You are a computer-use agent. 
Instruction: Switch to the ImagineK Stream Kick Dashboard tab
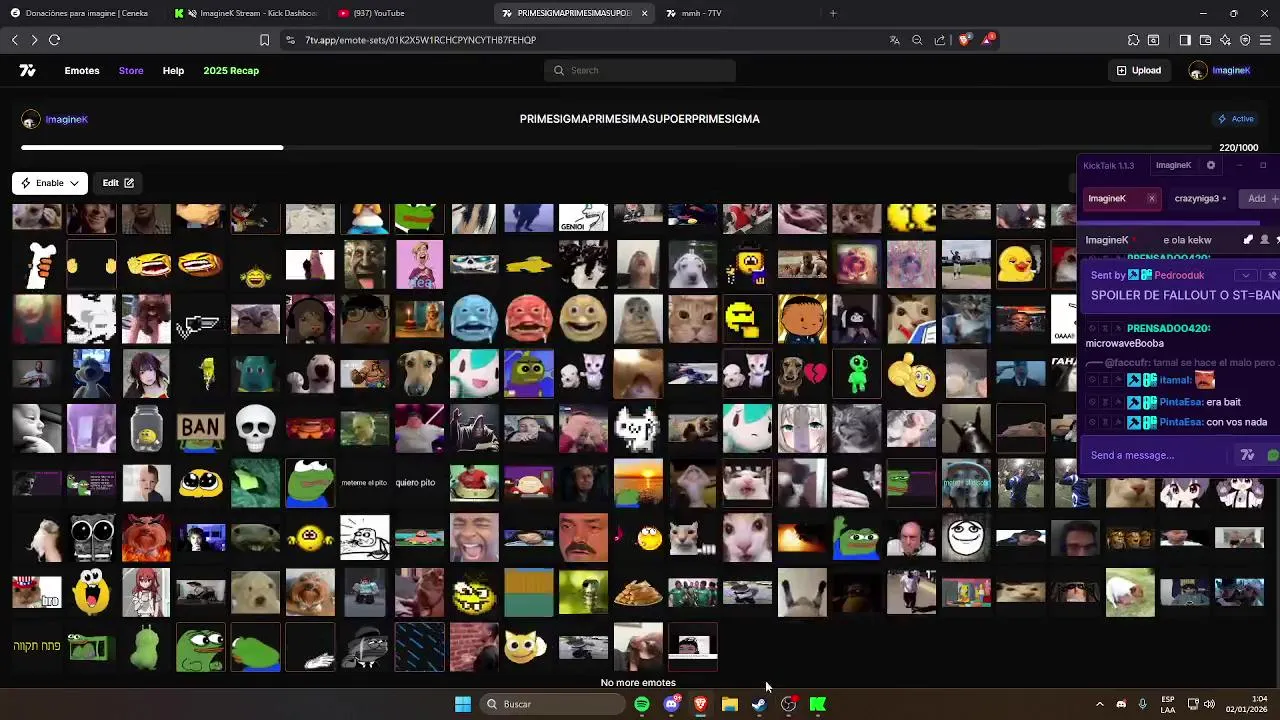(248, 13)
